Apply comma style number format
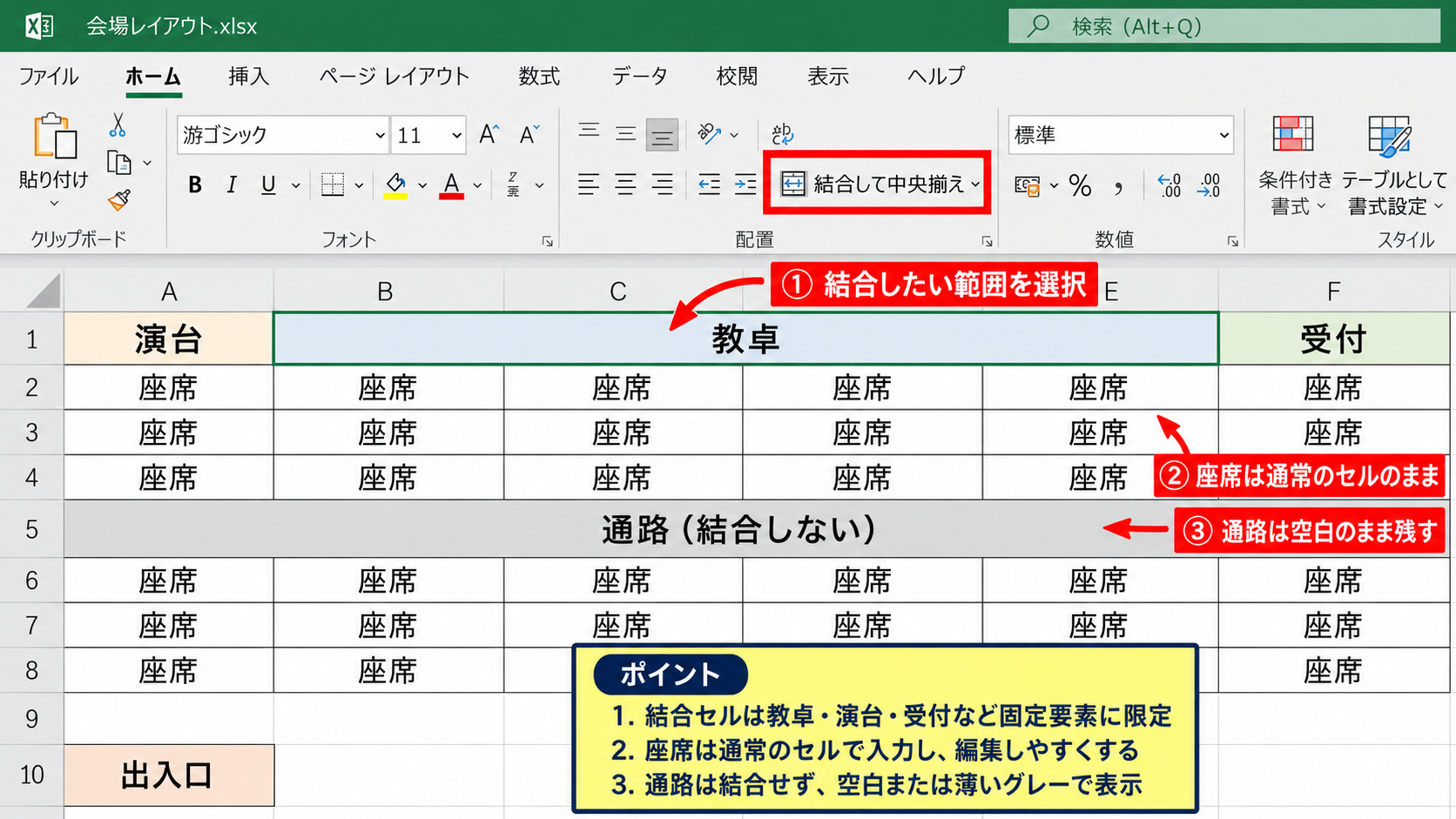Image resolution: width=1456 pixels, height=819 pixels. pos(1118,186)
